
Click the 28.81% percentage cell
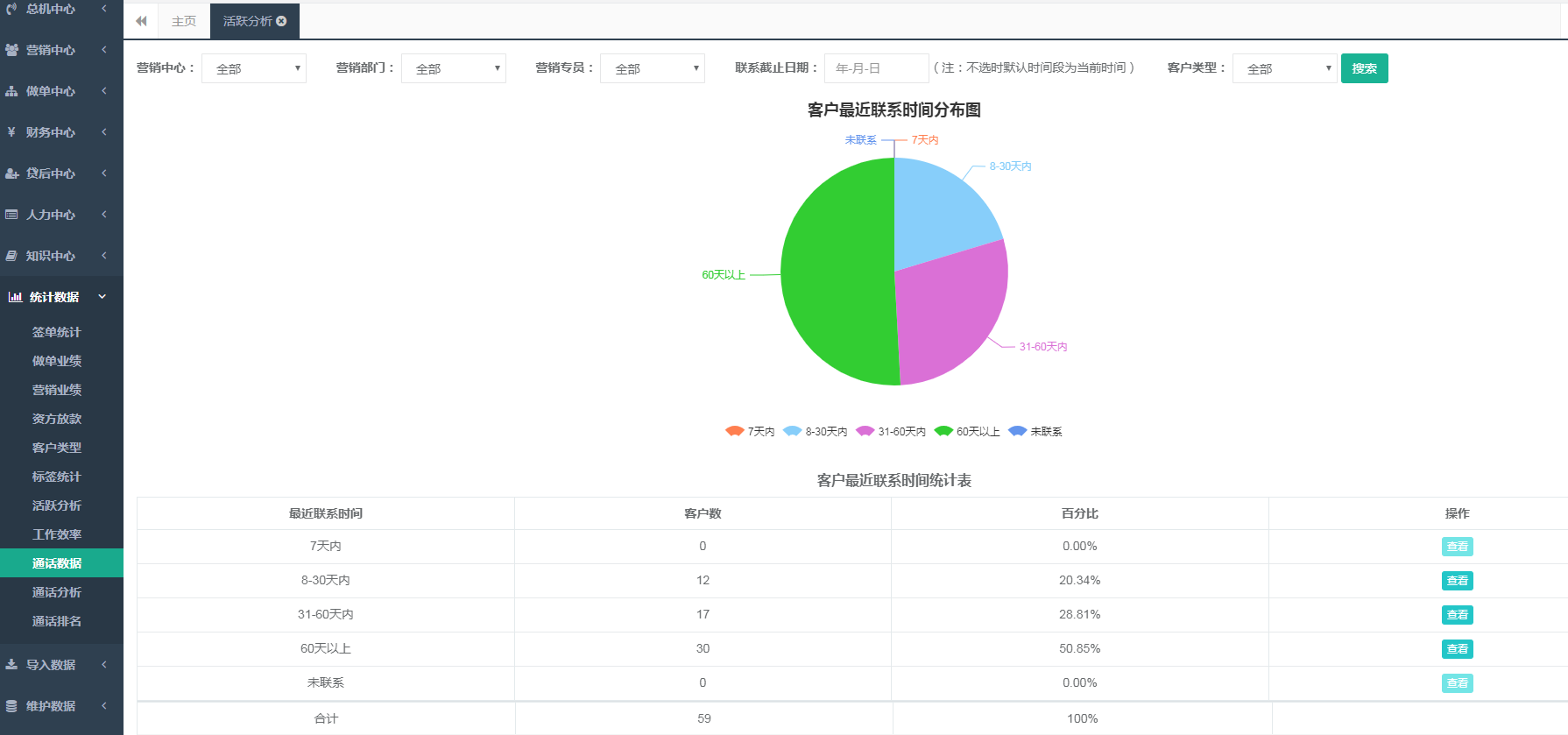(1080, 615)
